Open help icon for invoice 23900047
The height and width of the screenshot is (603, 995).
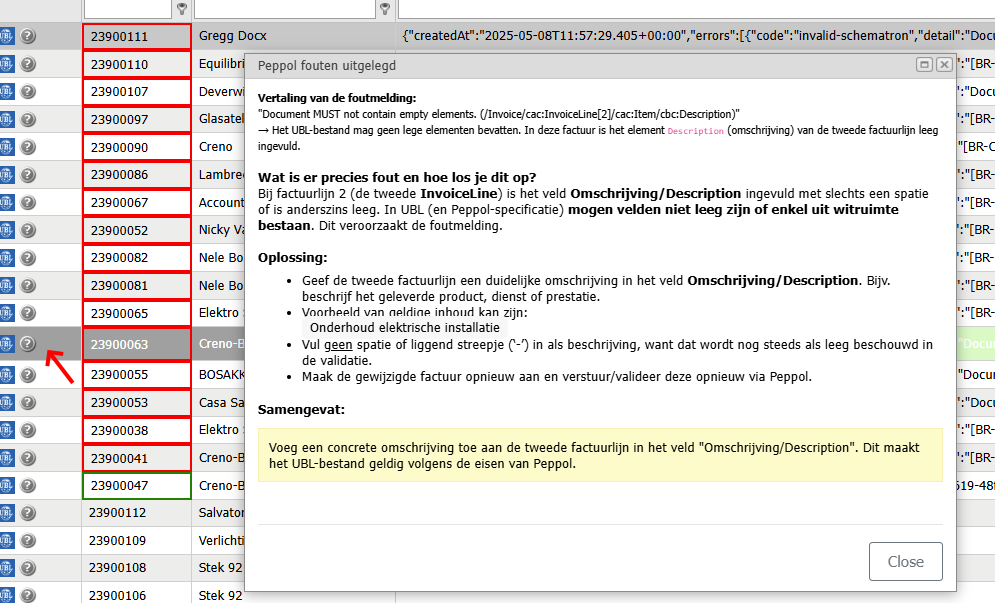27,486
